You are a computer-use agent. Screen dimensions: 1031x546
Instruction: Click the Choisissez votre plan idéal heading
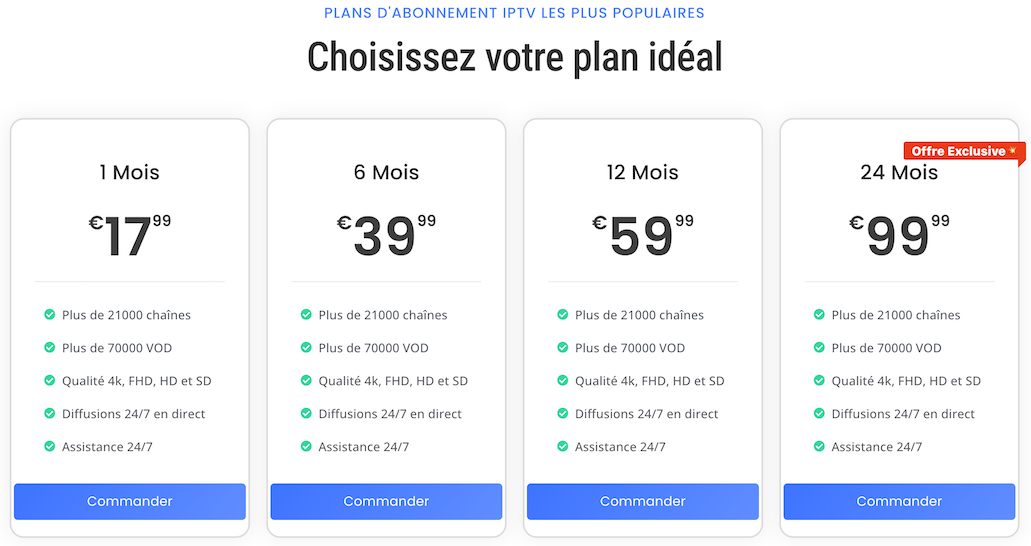click(x=515, y=57)
